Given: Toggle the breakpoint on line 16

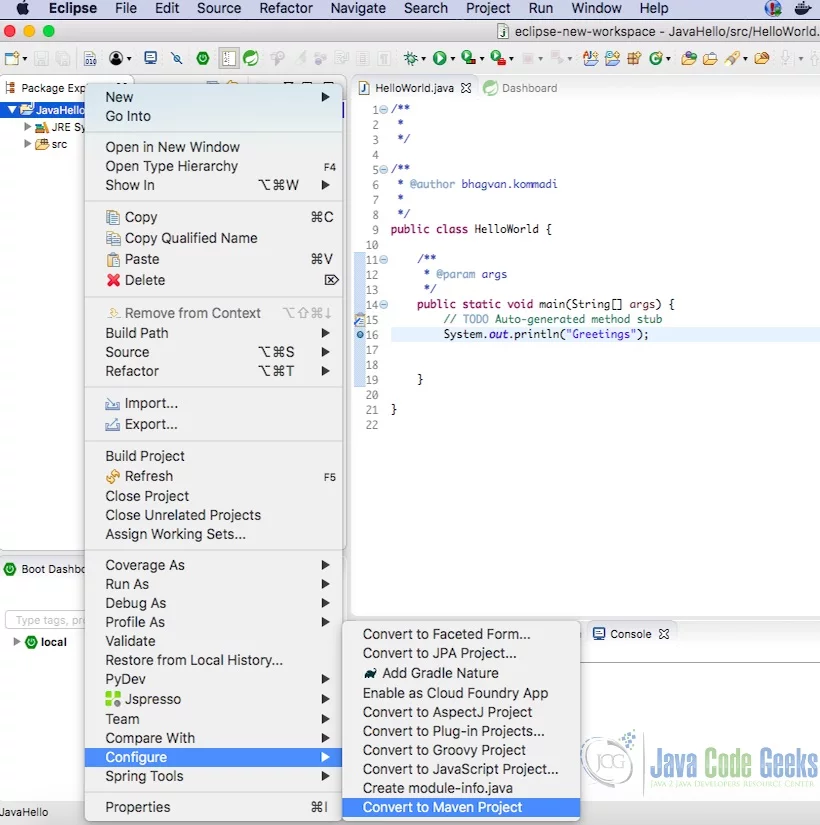Looking at the screenshot, I should click(x=360, y=335).
